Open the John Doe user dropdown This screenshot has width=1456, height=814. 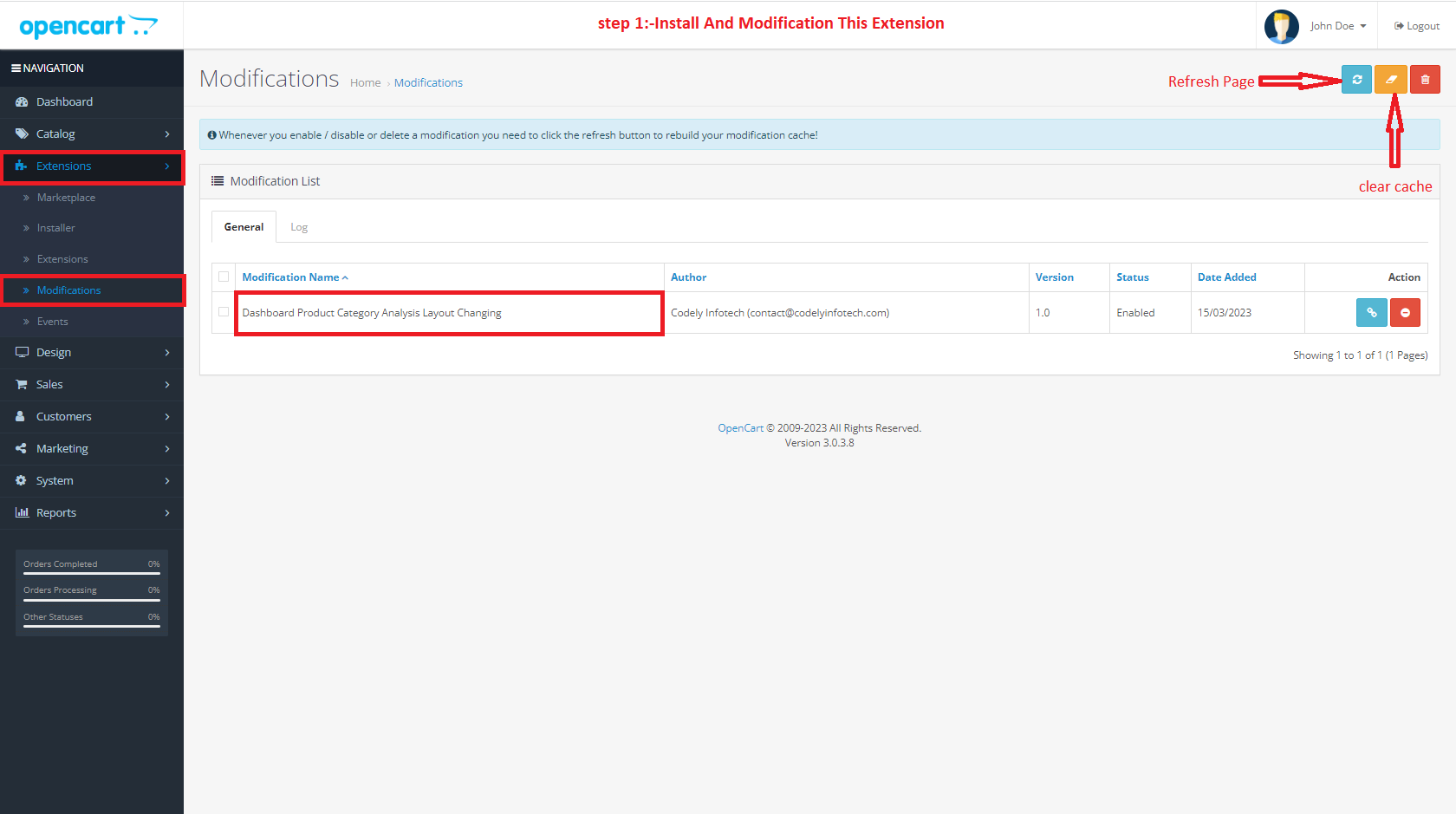point(1338,26)
